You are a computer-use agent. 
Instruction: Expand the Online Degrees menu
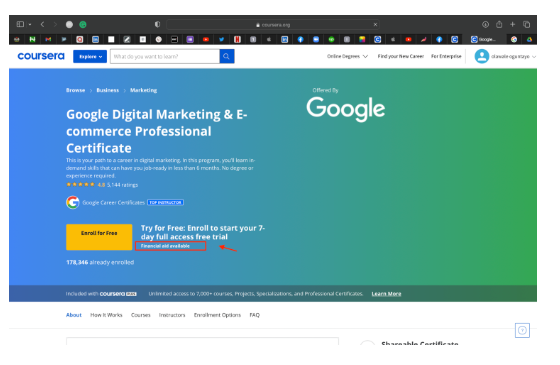point(347,56)
